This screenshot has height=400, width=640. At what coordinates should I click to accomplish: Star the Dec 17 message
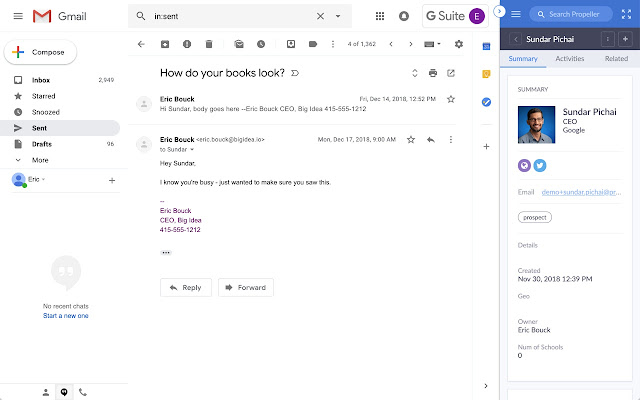point(411,140)
